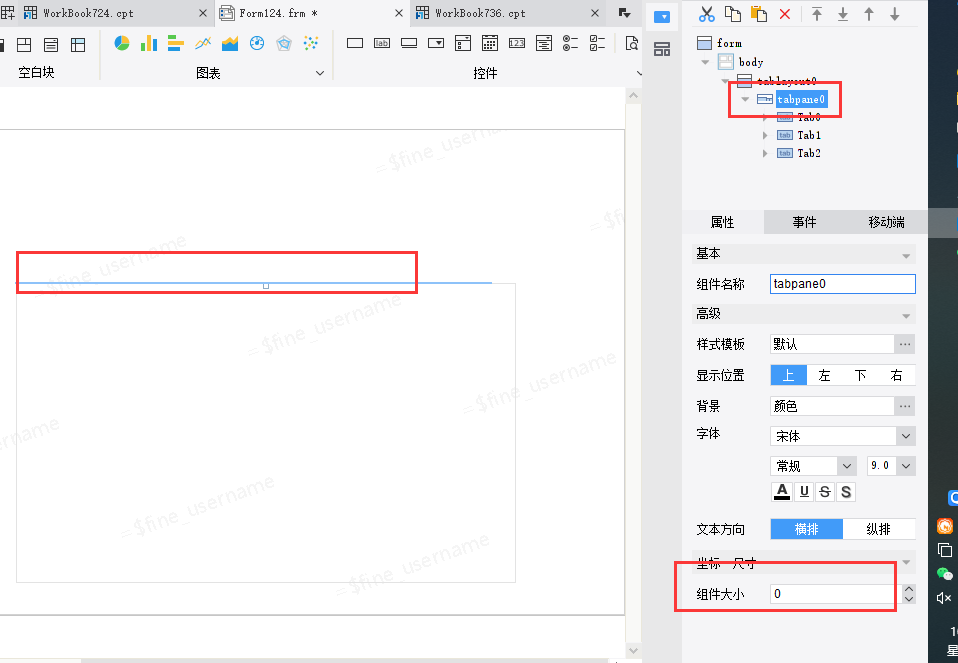Move component to bottom layer
This screenshot has width=958, height=663.
843,13
